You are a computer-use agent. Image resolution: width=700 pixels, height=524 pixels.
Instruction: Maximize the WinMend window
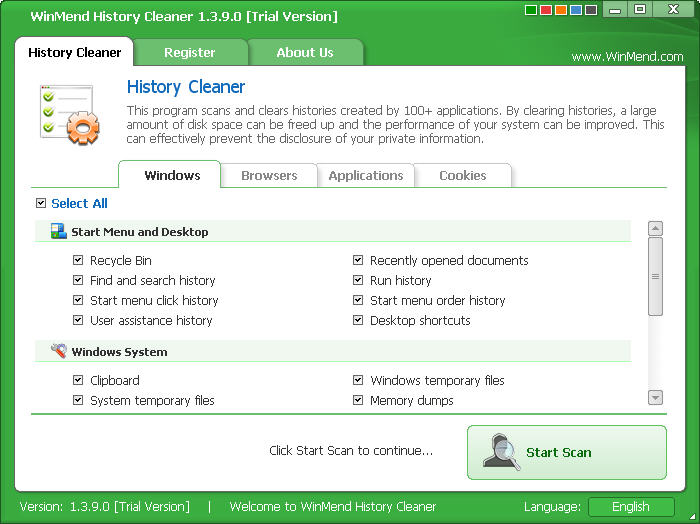640,9
